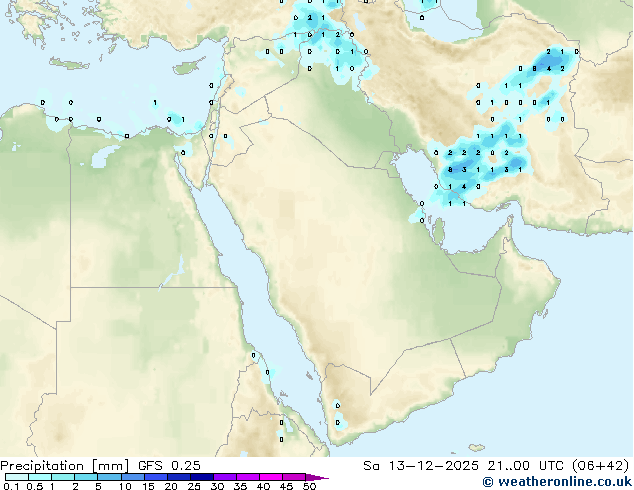Screen dimensions: 634x490
Task: Click the forecast offset '(06+42)'
Action: (600, 466)
